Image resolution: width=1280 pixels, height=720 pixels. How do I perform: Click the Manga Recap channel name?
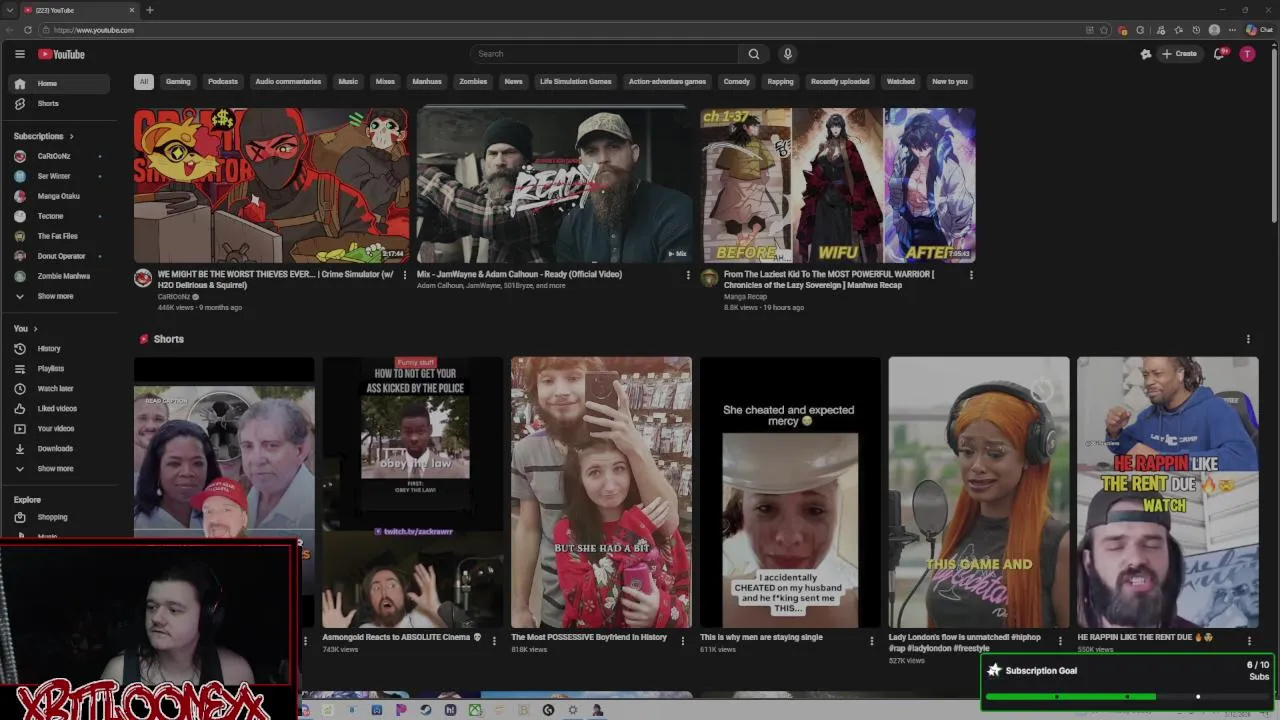pyautogui.click(x=745, y=297)
